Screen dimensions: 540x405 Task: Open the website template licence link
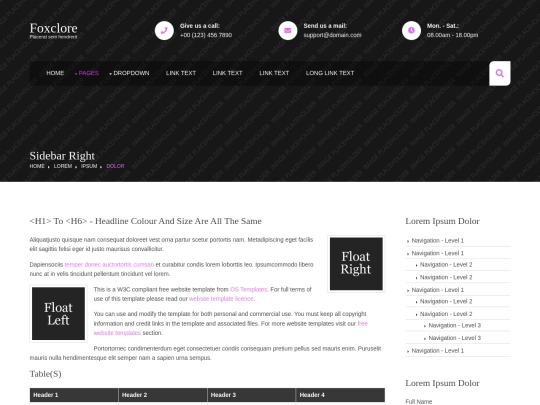click(x=221, y=299)
